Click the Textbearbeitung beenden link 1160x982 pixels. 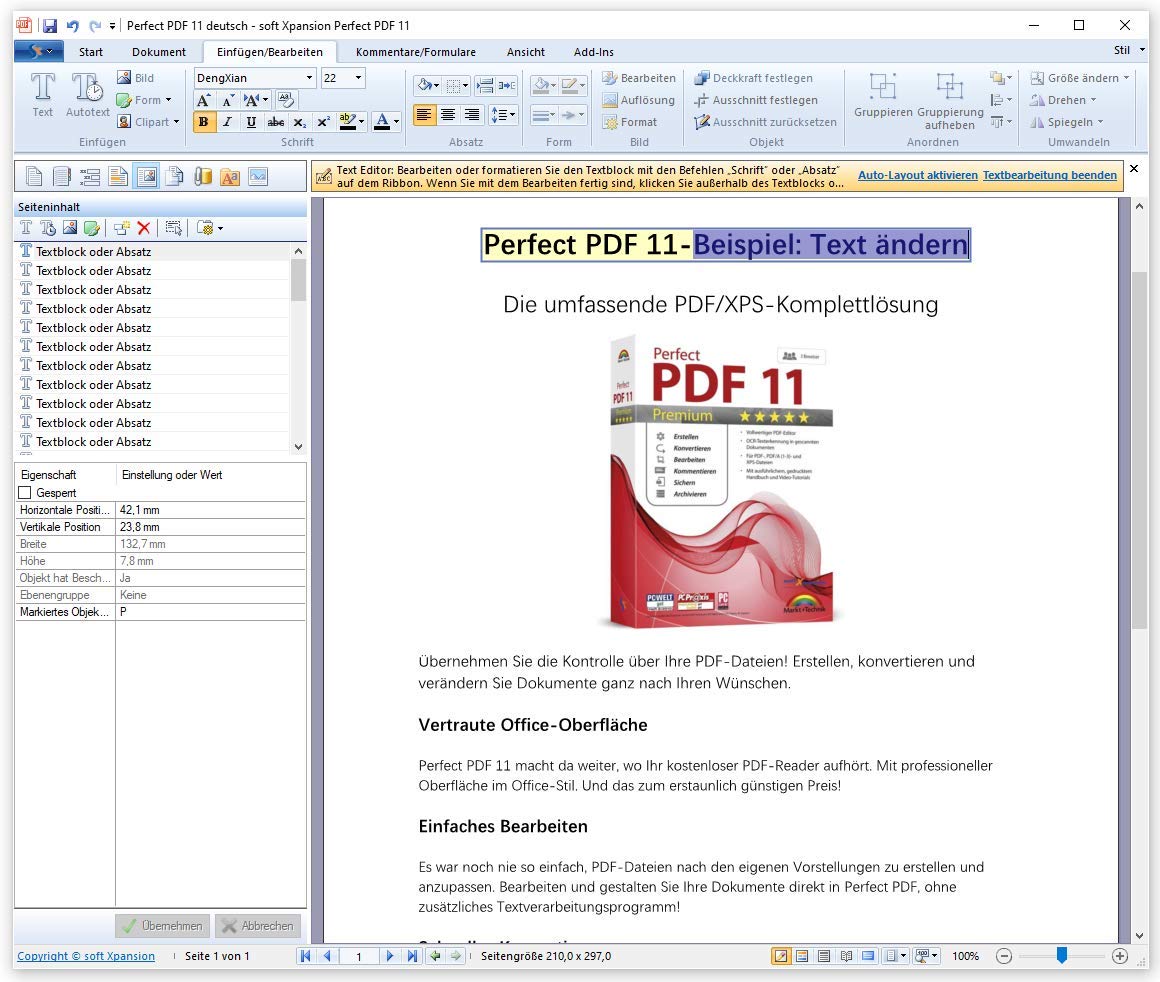coord(1050,175)
